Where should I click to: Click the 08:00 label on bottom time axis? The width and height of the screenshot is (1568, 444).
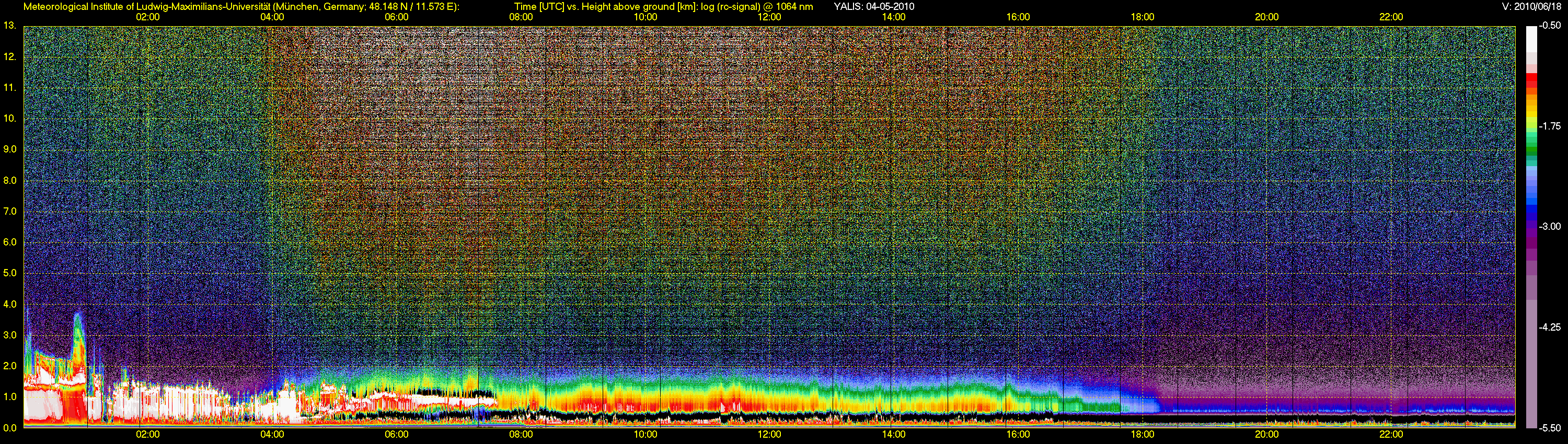tap(521, 434)
